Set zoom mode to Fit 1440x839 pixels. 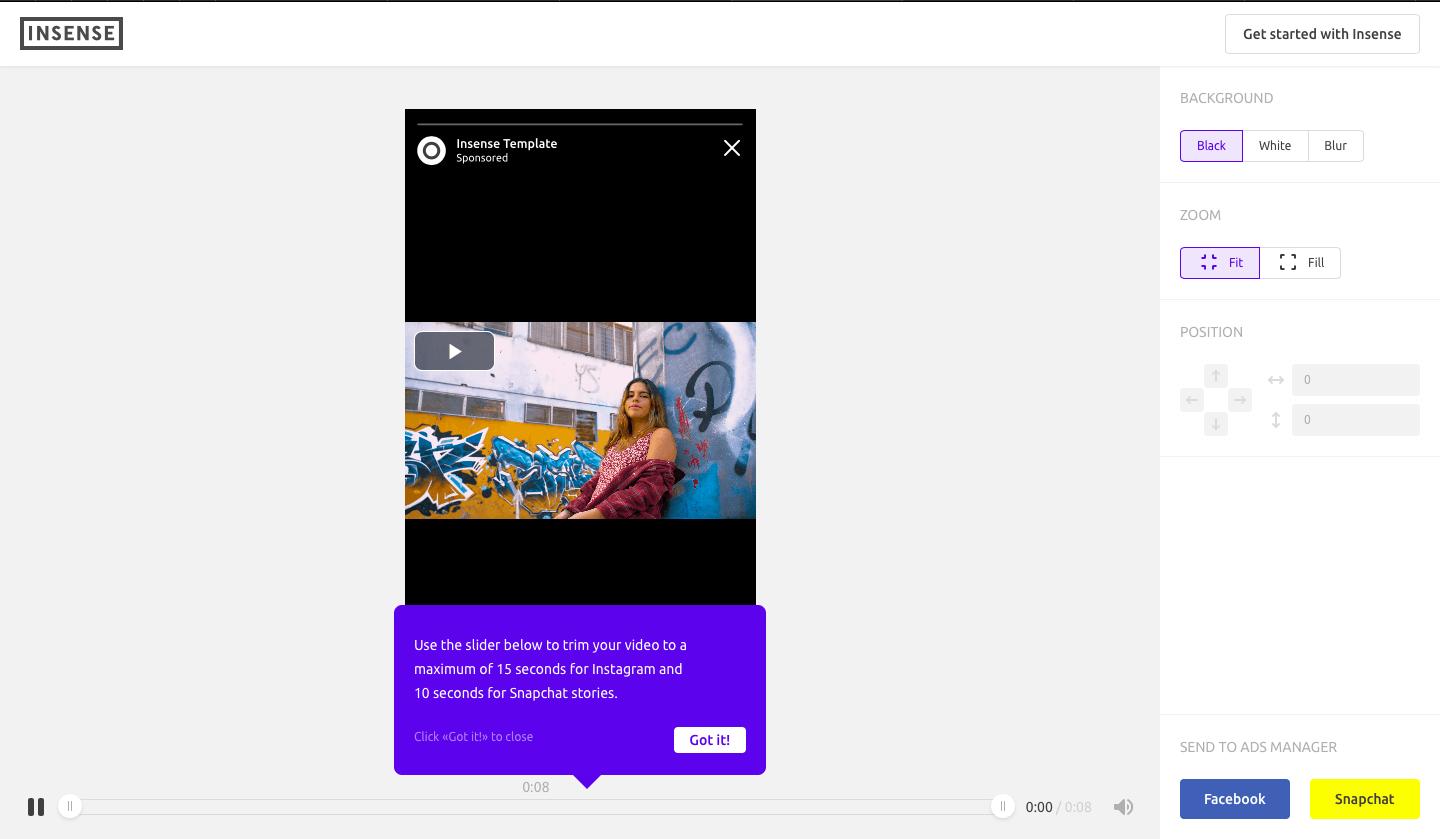tap(1220, 263)
